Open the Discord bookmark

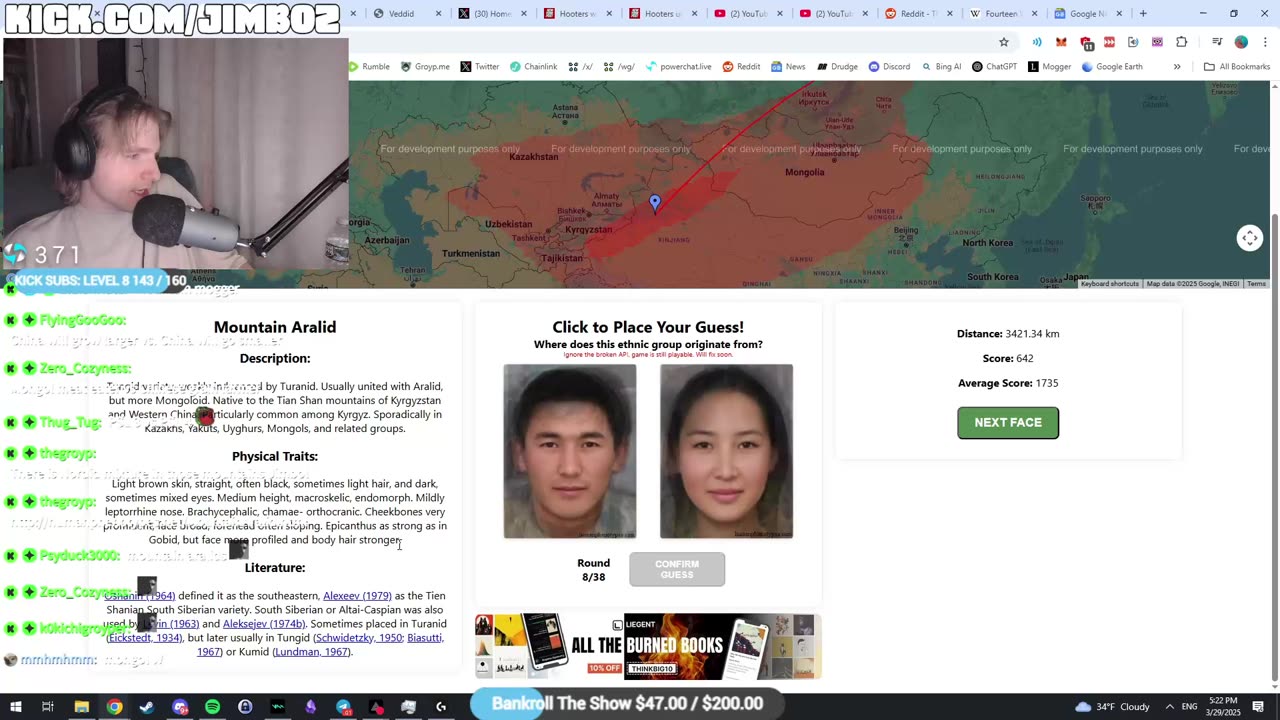tap(889, 67)
